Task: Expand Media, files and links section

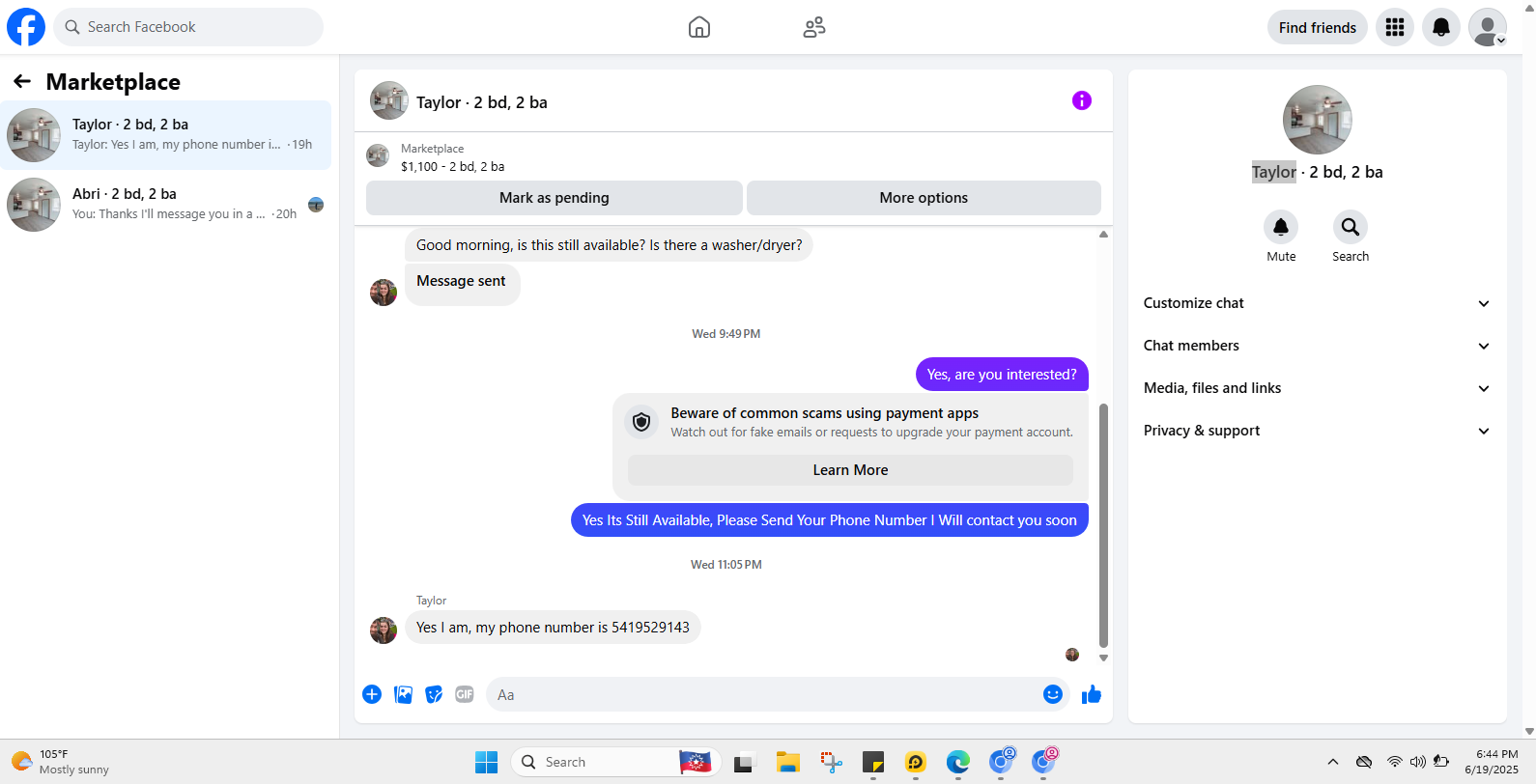Action: [1318, 388]
